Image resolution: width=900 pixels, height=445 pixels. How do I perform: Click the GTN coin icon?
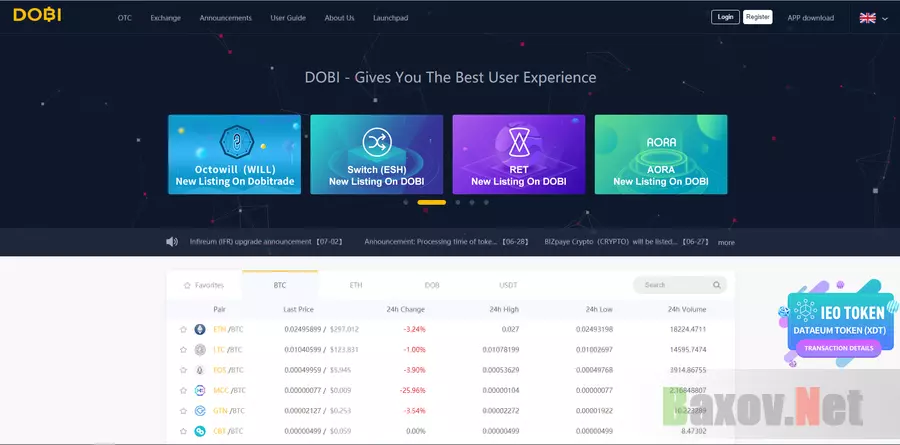click(x=200, y=411)
